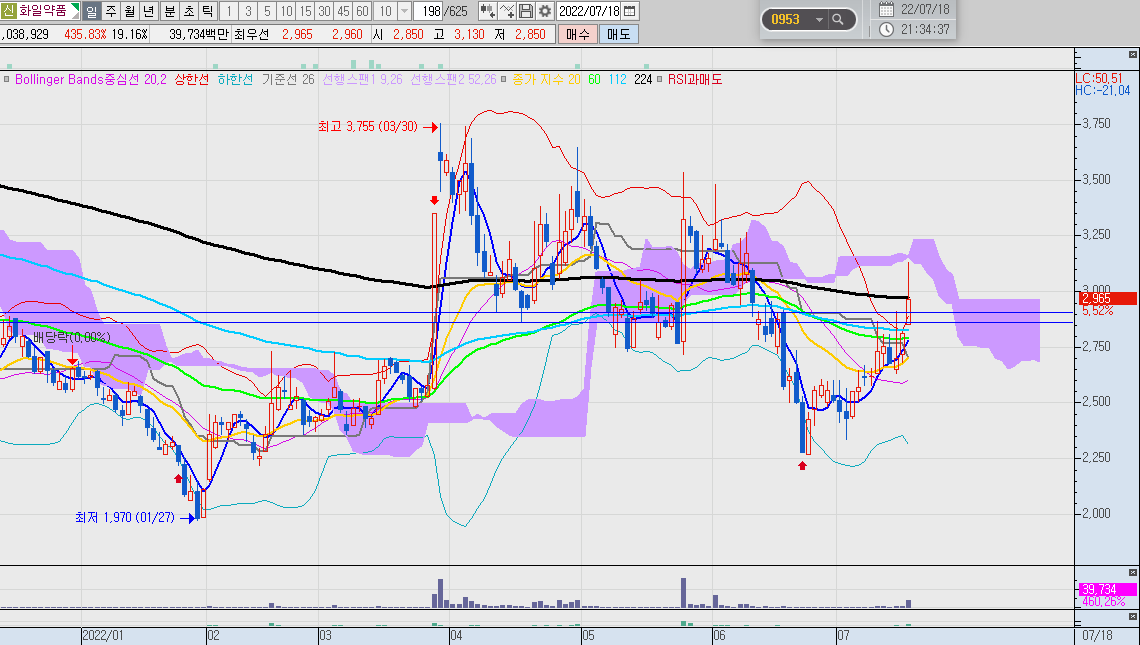
Task: Click the calendar icon next to 22/07/18
Action: (886, 9)
